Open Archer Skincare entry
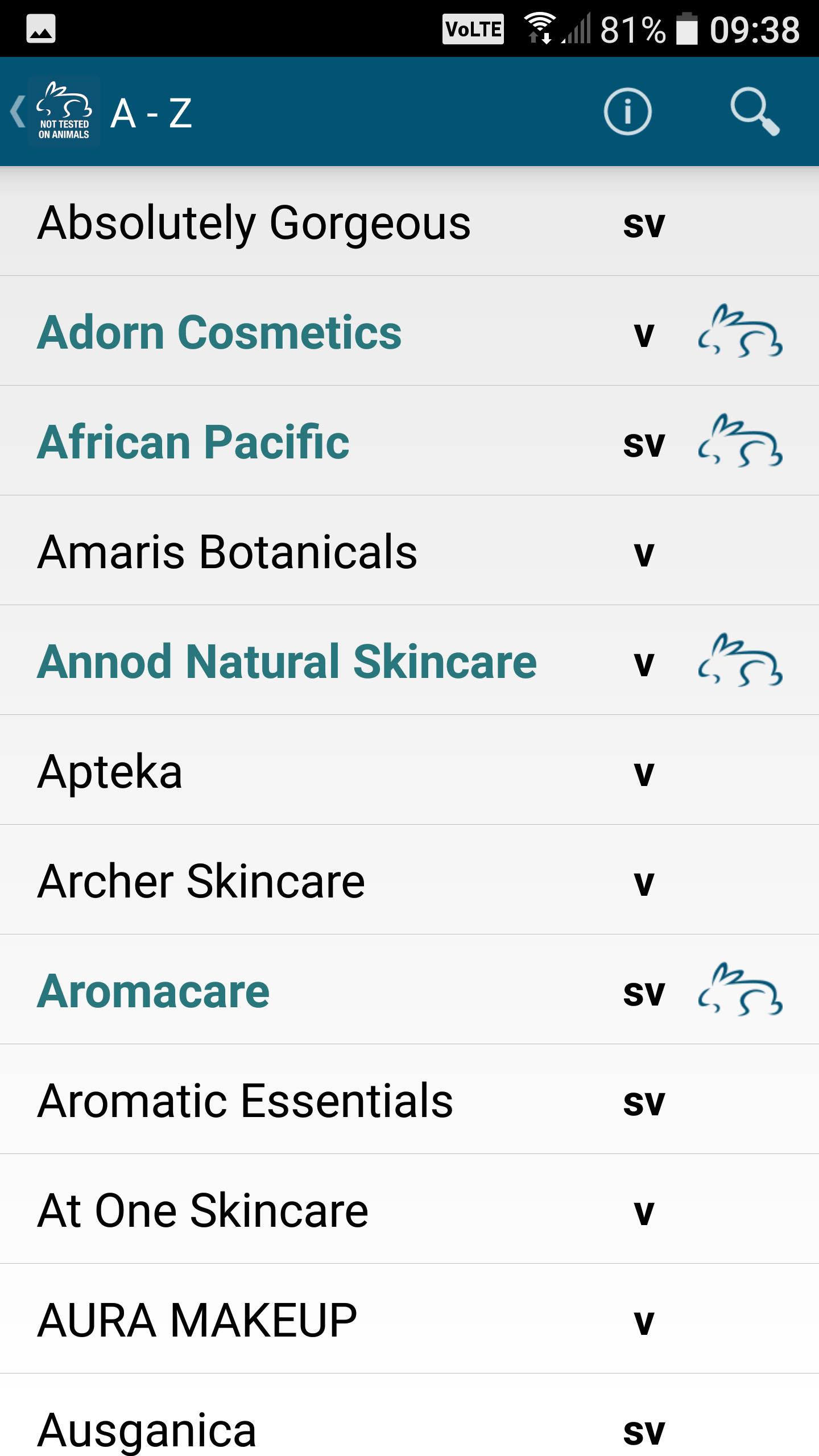Screen dimensions: 819x1456 pyautogui.click(x=201, y=881)
